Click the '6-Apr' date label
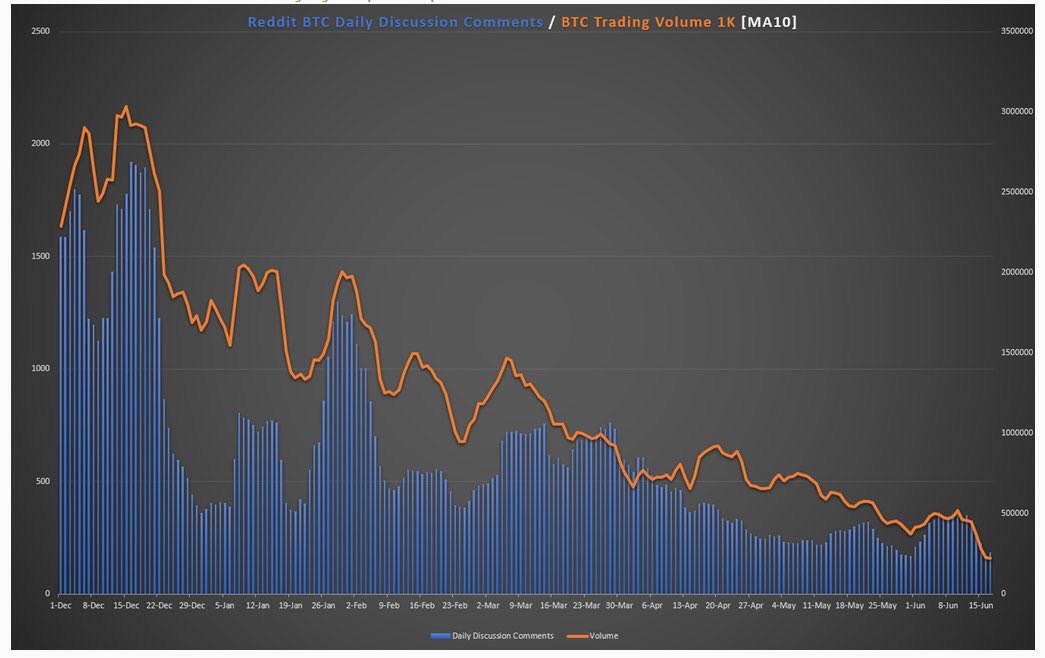The image size is (1045, 658). pos(652,605)
